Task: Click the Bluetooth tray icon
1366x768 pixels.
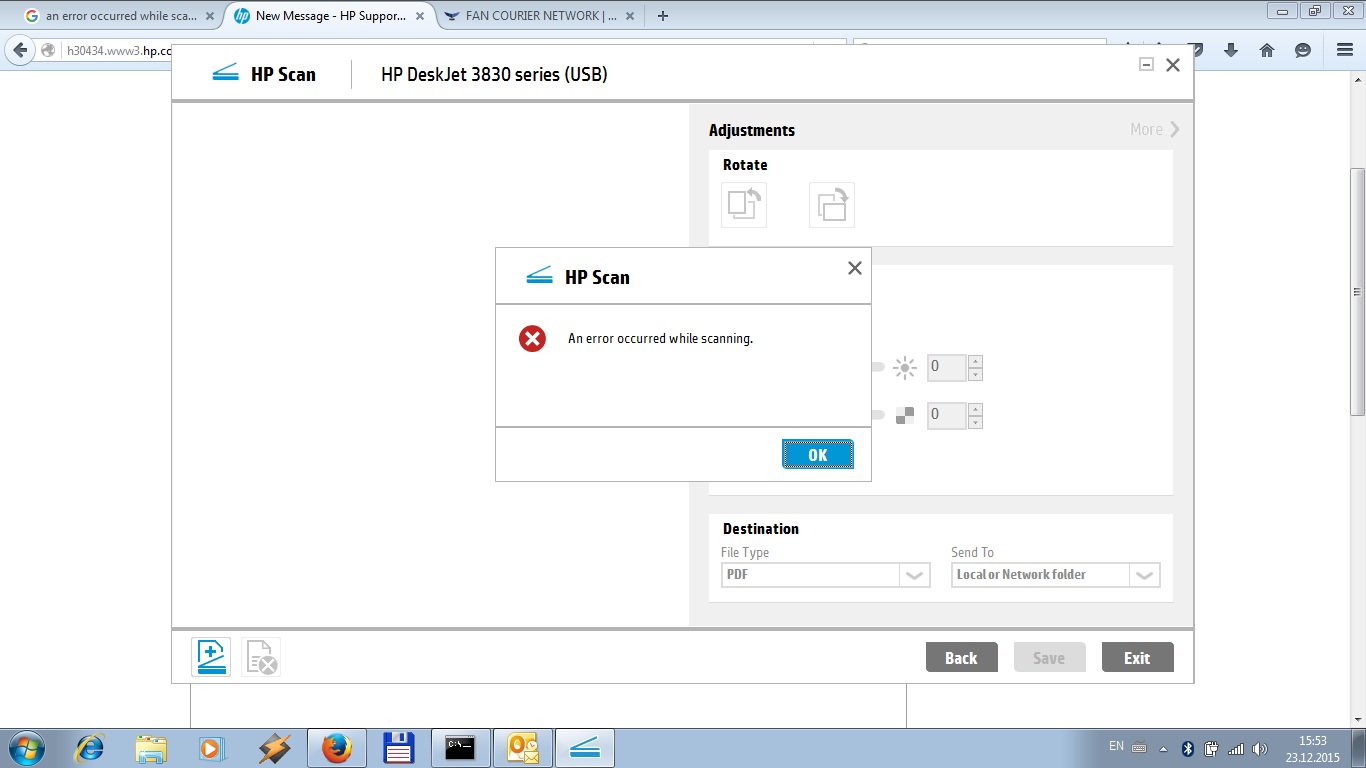Action: [x=1188, y=748]
